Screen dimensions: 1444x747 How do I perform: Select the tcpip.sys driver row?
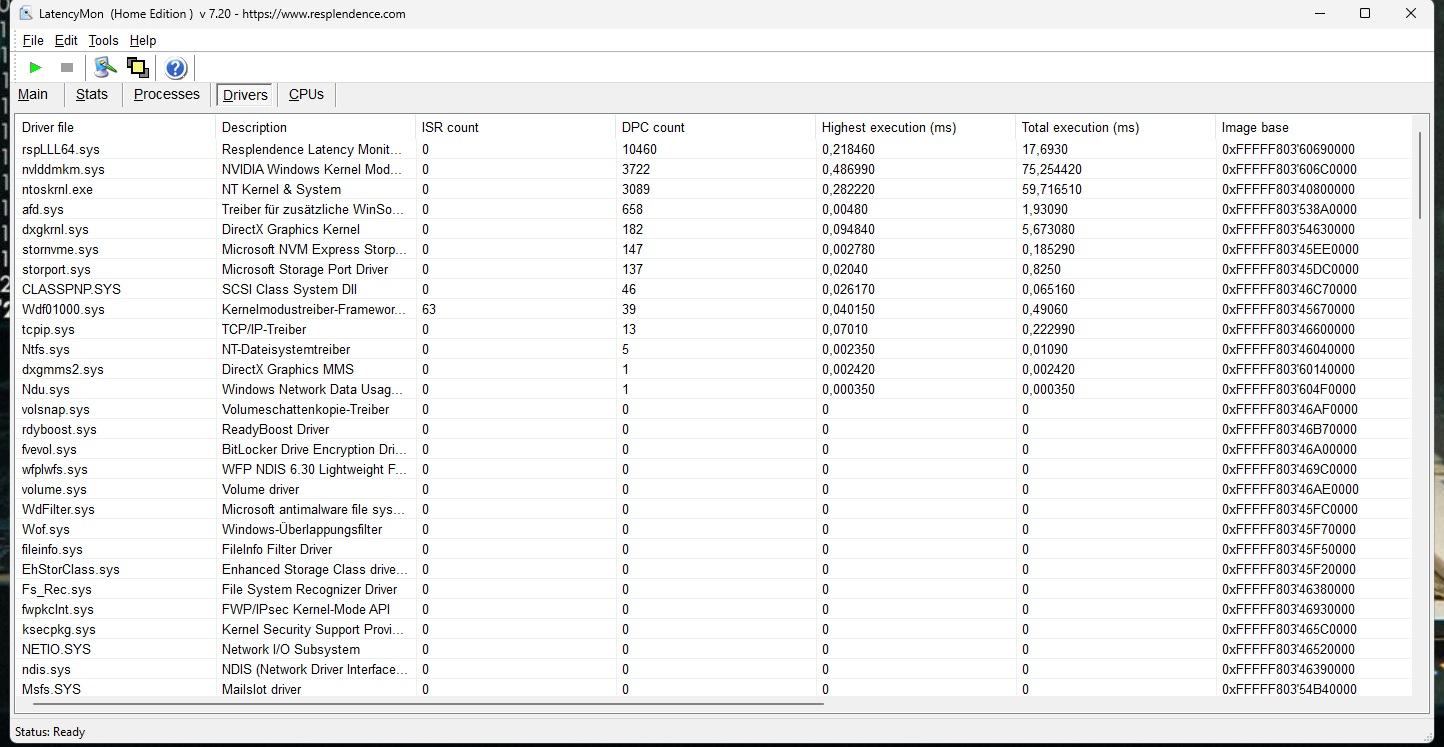coord(714,329)
